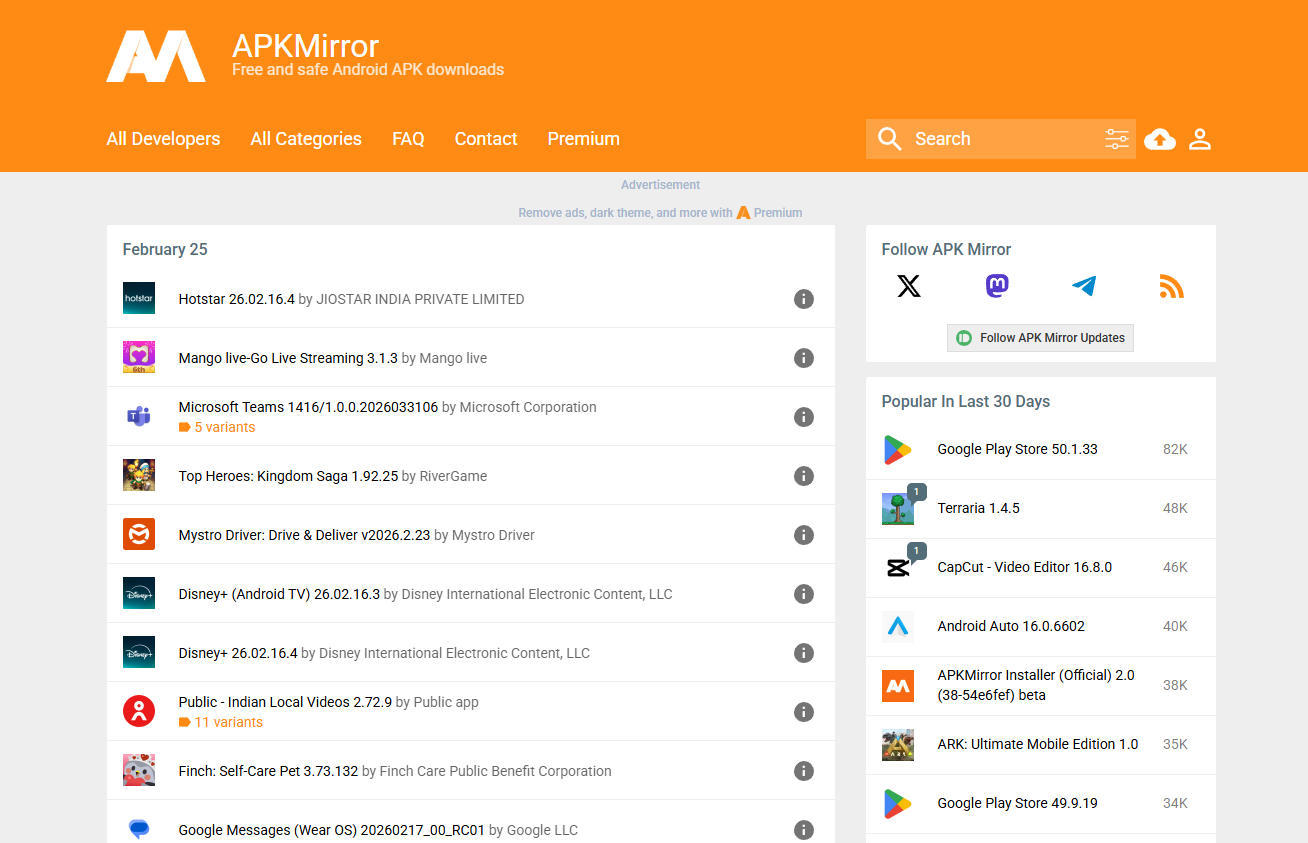Open the upload APK cloud icon
The image size is (1308, 843).
(1159, 139)
